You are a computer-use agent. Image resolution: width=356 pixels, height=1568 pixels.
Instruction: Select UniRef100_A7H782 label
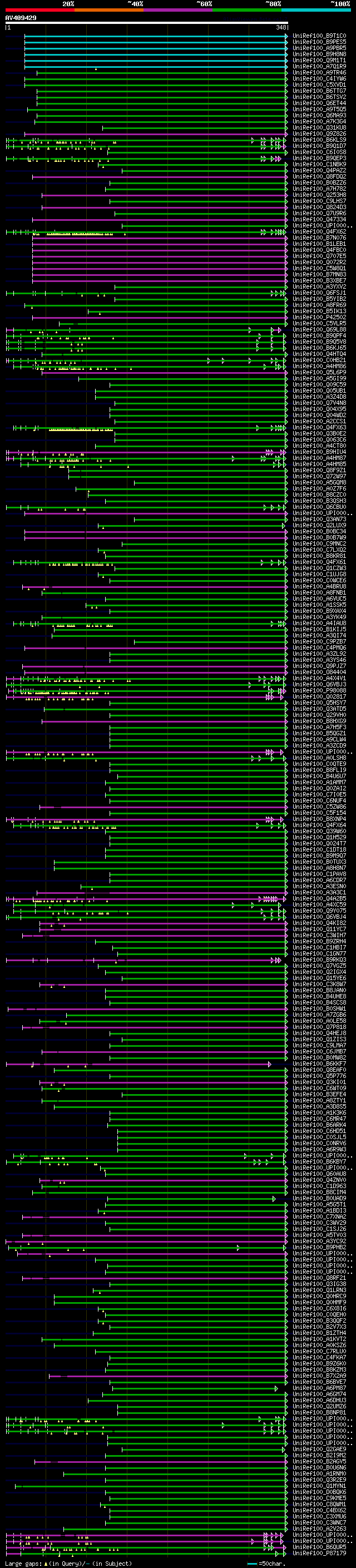(319, 189)
